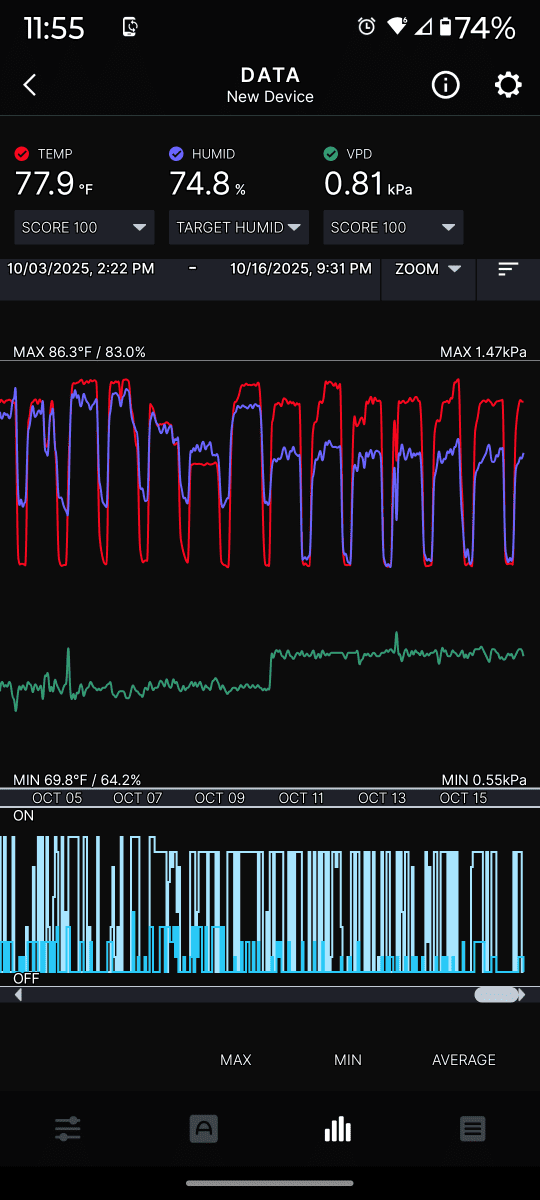Open the info circle icon
The height and width of the screenshot is (1200, 540).
tap(445, 85)
